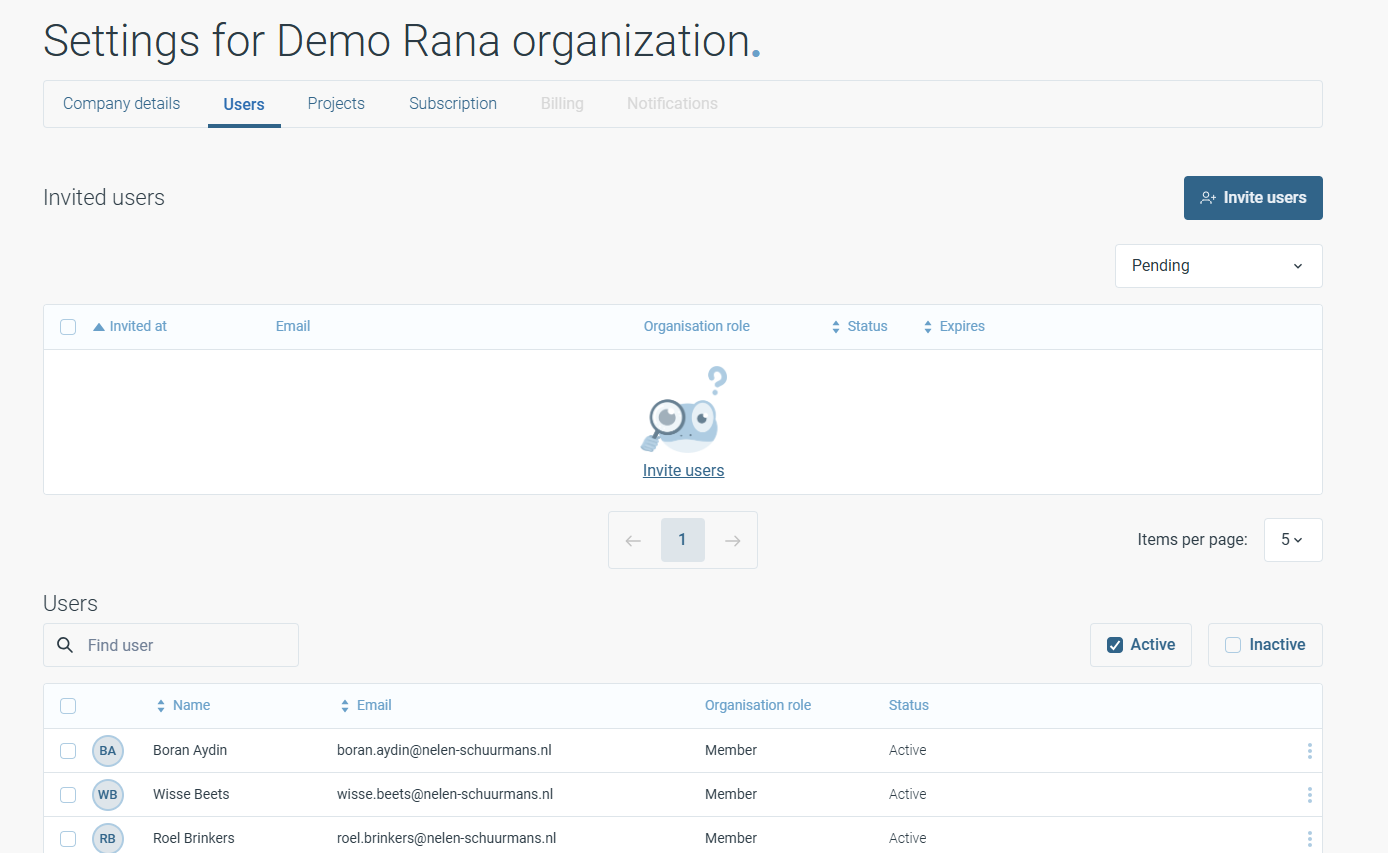The width and height of the screenshot is (1388, 853).
Task: Click the greyed-out Billing tab
Action: coord(562,104)
